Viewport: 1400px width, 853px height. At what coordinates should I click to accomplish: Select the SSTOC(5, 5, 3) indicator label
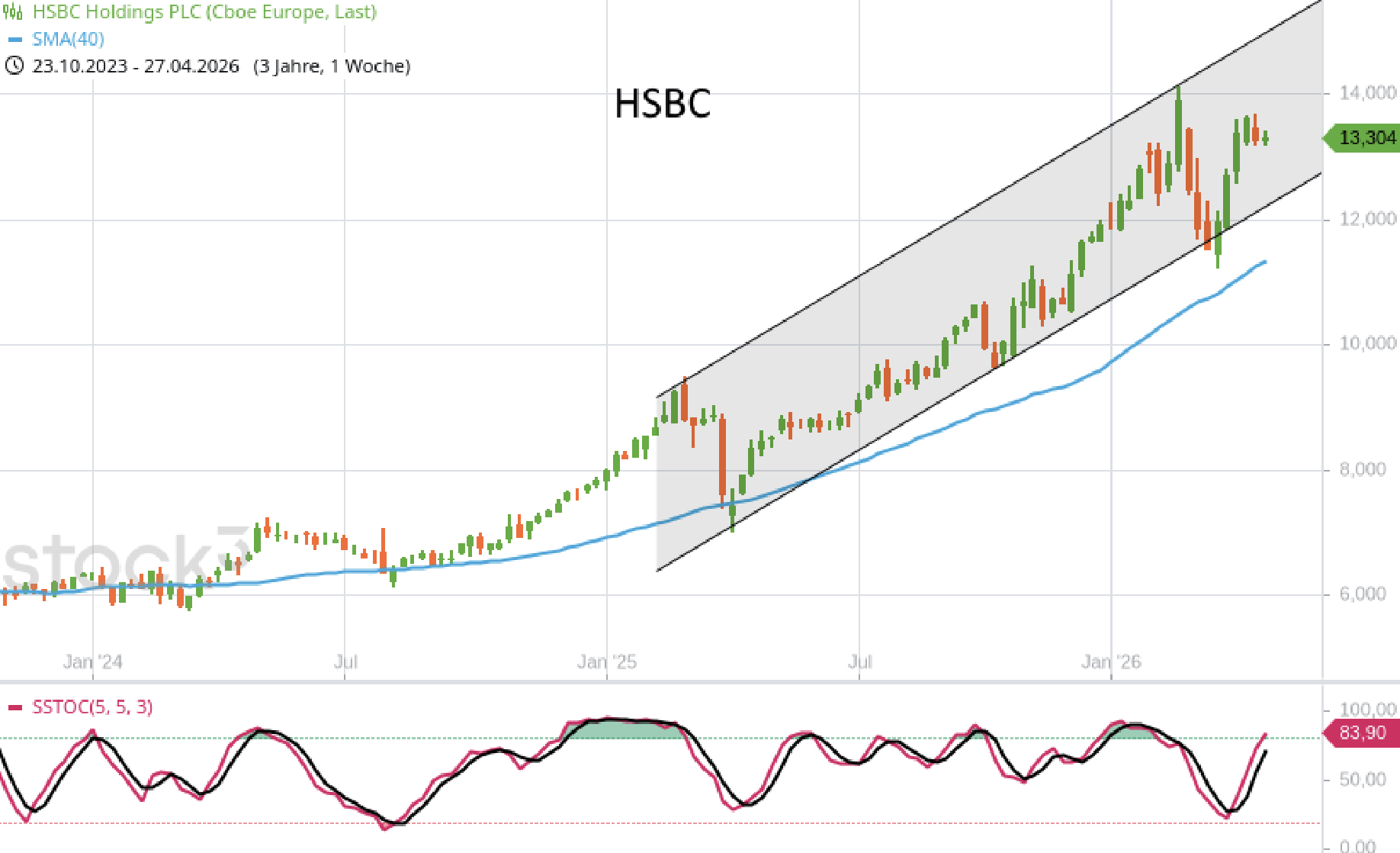(92, 708)
